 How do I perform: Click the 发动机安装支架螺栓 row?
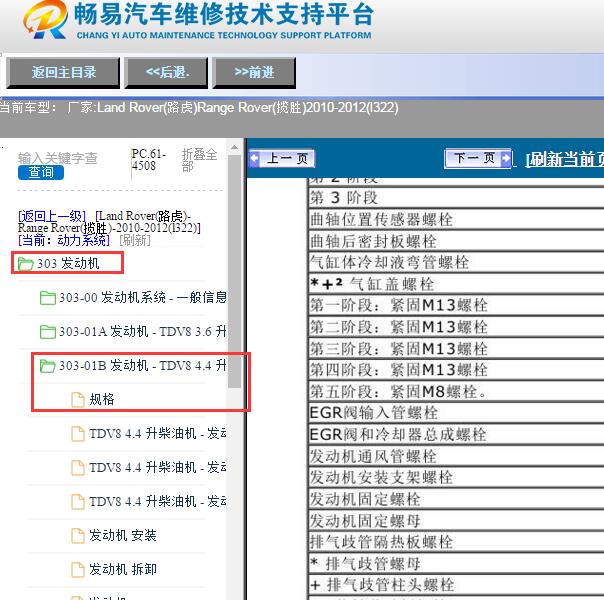tap(456, 478)
